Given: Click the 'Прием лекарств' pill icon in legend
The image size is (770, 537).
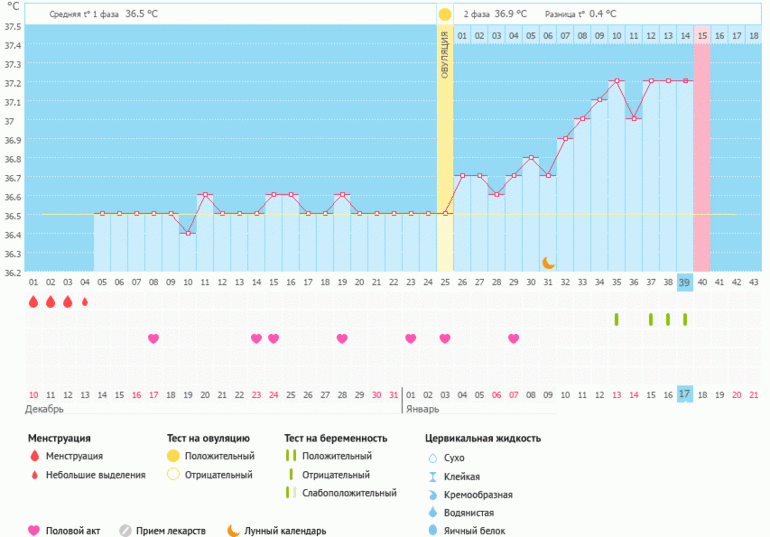Looking at the screenshot, I should pos(125,531).
